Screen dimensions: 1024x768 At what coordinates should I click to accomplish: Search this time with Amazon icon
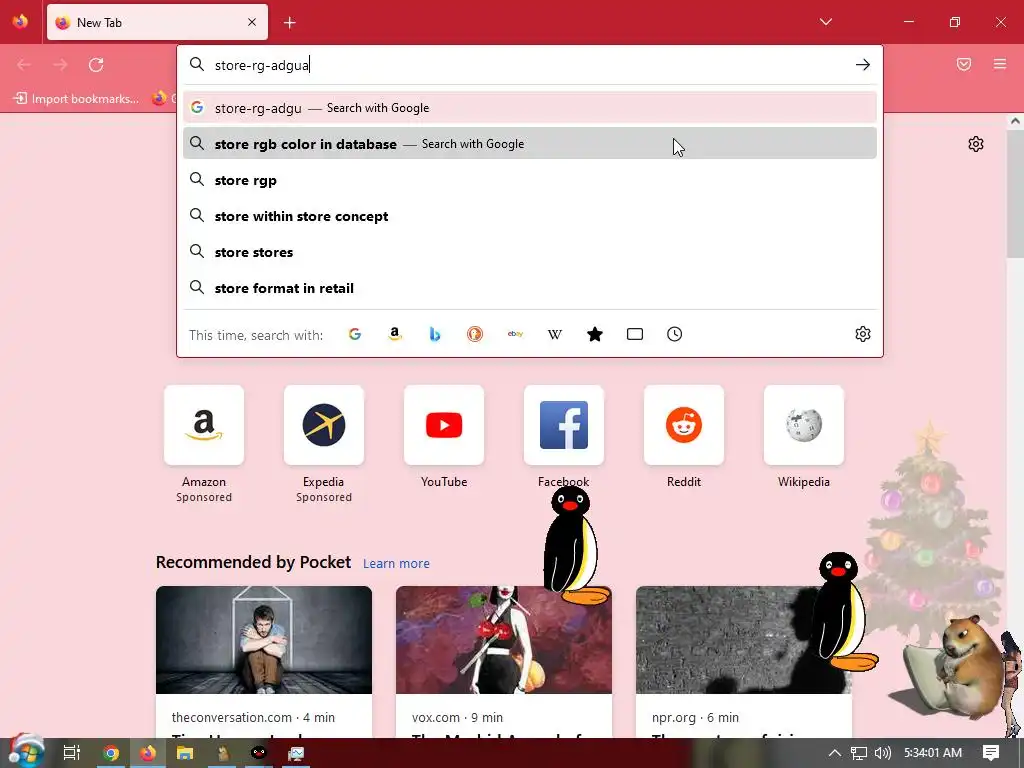(394, 334)
